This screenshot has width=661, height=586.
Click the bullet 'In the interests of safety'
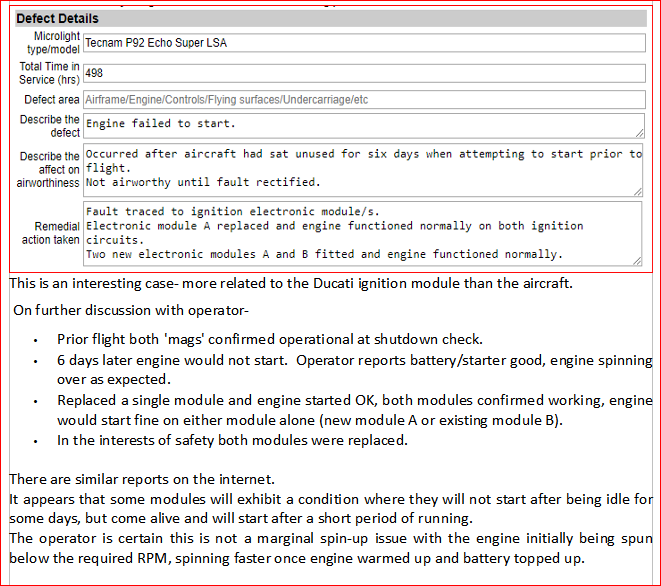[232, 441]
